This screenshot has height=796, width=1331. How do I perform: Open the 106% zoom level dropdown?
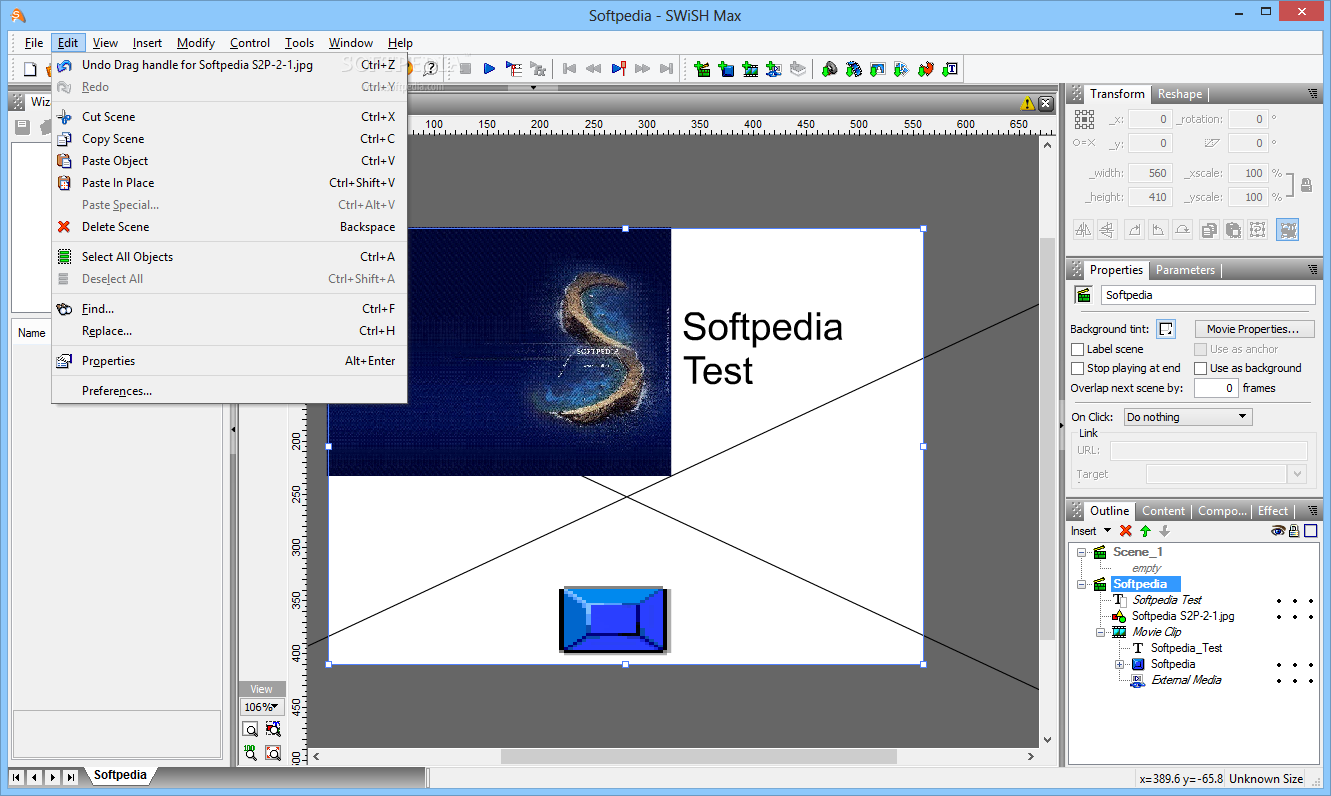pos(261,707)
